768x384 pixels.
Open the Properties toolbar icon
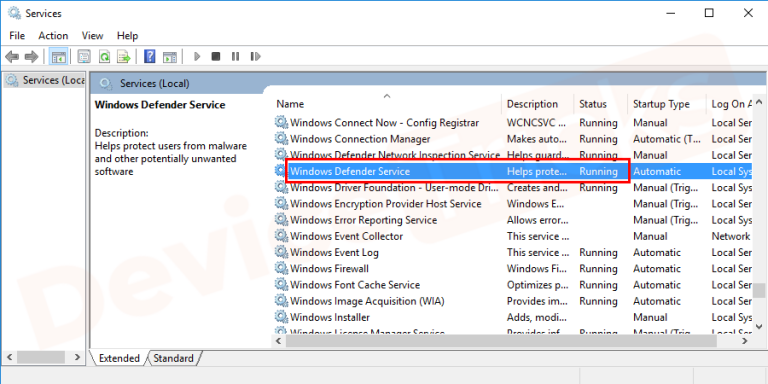(84, 57)
